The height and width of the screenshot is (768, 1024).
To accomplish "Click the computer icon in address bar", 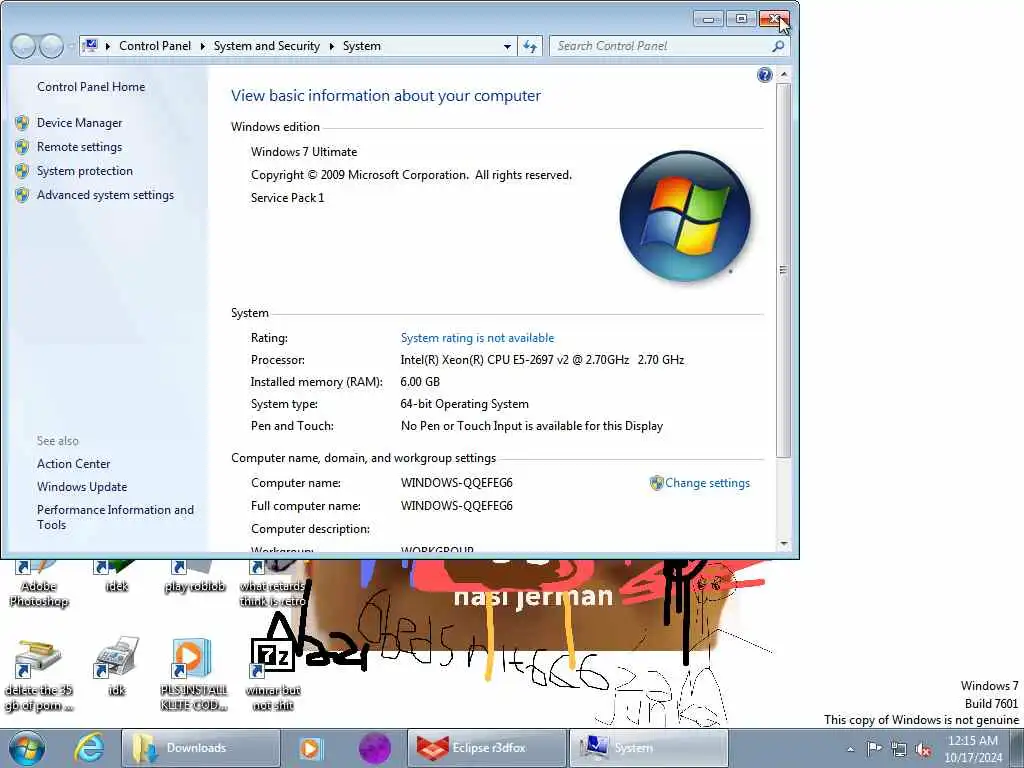I will [x=91, y=46].
